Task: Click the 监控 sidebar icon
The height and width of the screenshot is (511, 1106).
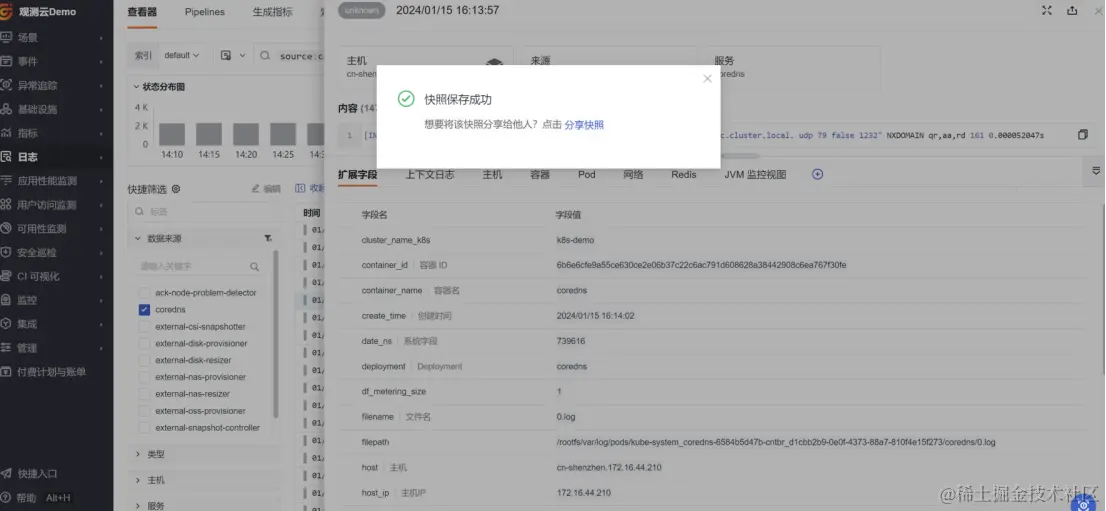Action: click(6, 300)
